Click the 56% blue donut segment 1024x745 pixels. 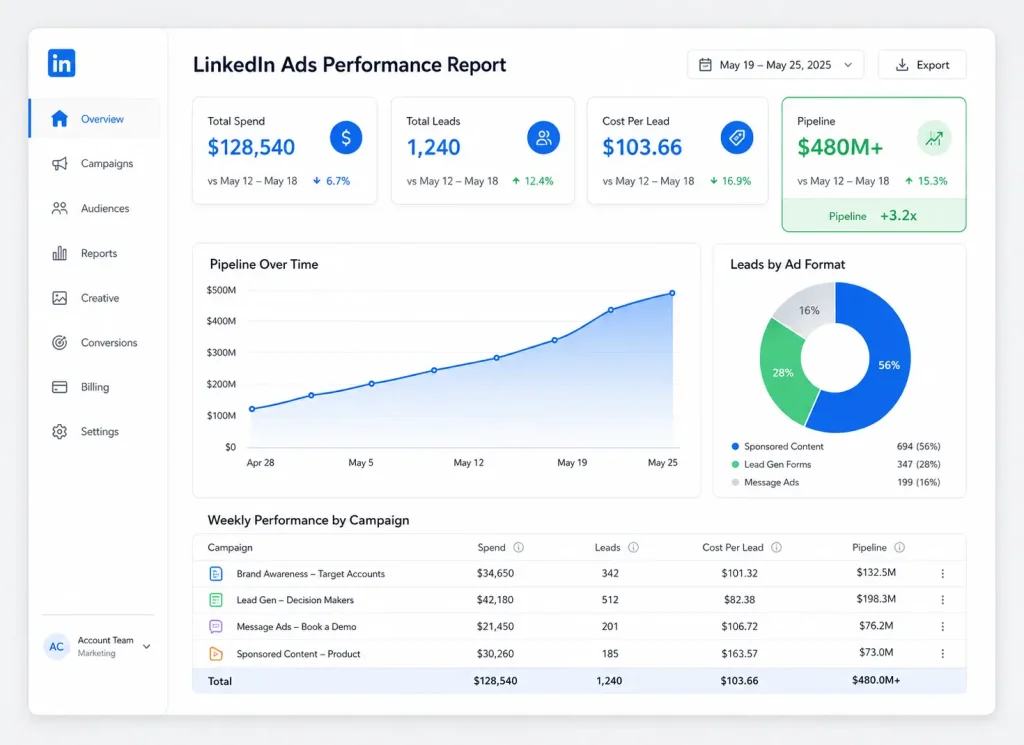889,365
